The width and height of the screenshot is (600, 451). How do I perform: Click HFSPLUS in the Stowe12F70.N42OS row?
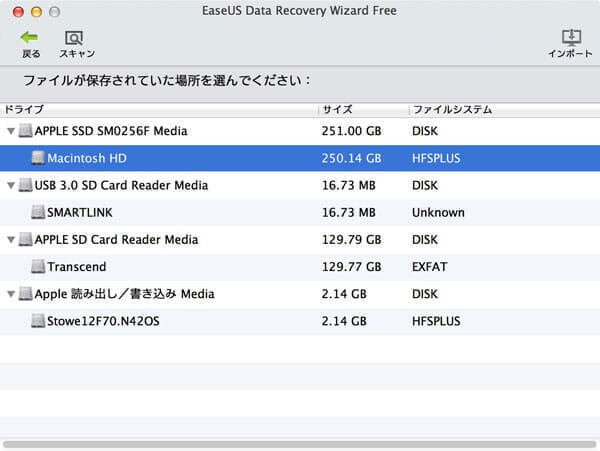tap(436, 321)
